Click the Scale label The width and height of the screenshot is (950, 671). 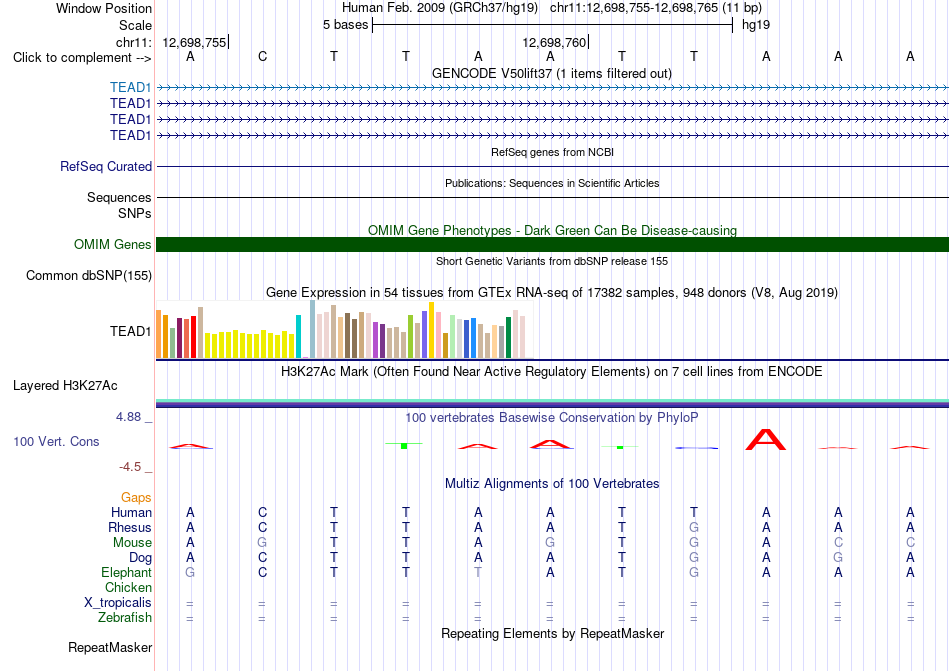tap(135, 25)
